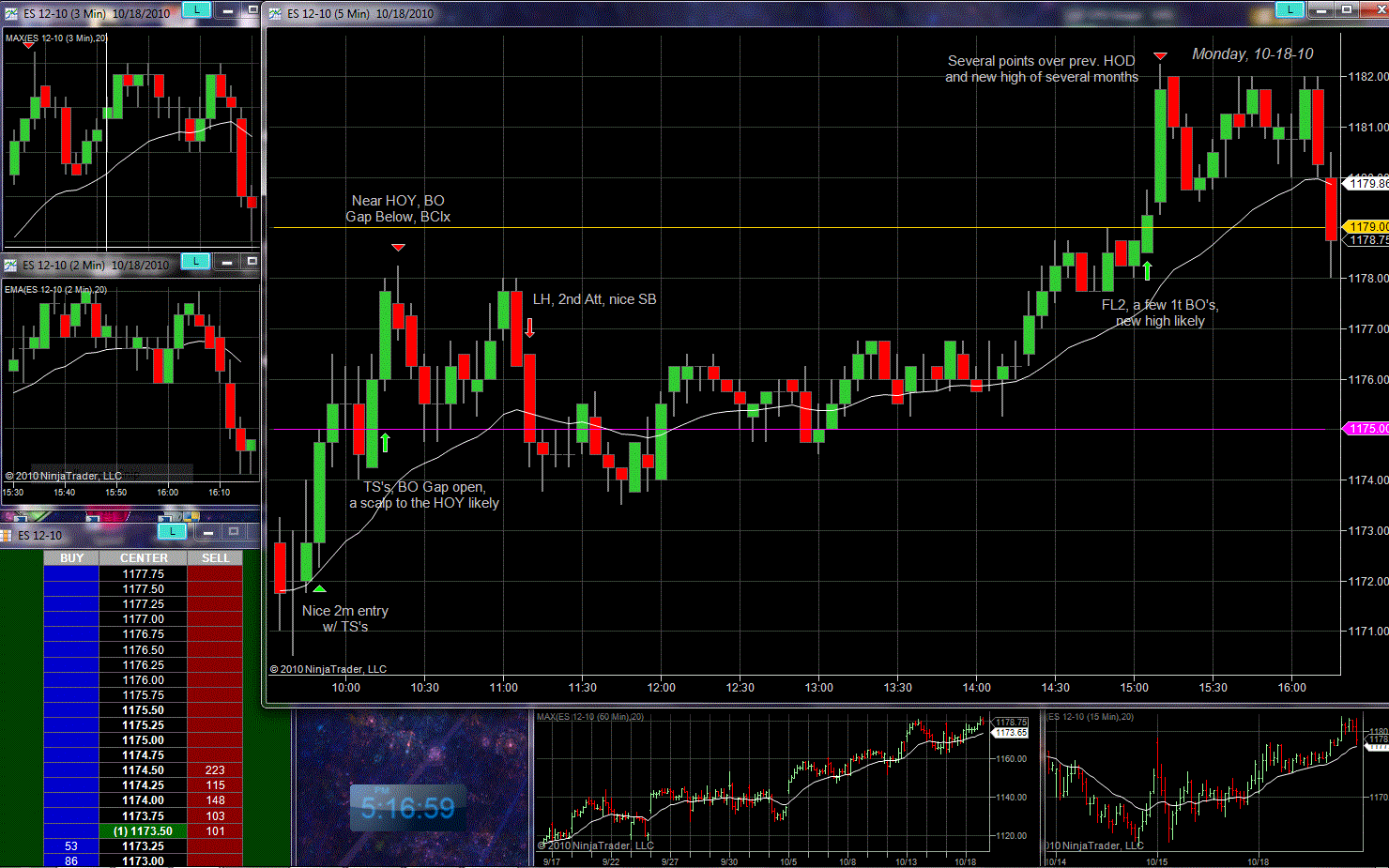
Task: Click the SELL column header in the SuperDOM
Action: click(215, 558)
